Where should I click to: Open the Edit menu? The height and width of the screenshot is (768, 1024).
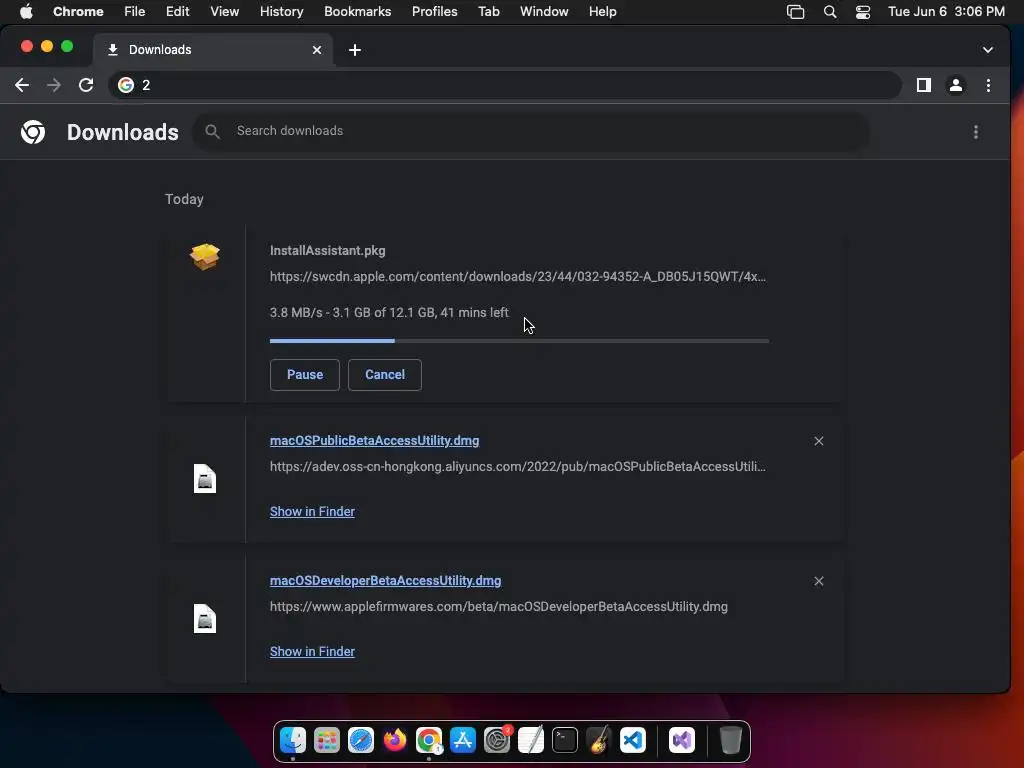[x=177, y=12]
